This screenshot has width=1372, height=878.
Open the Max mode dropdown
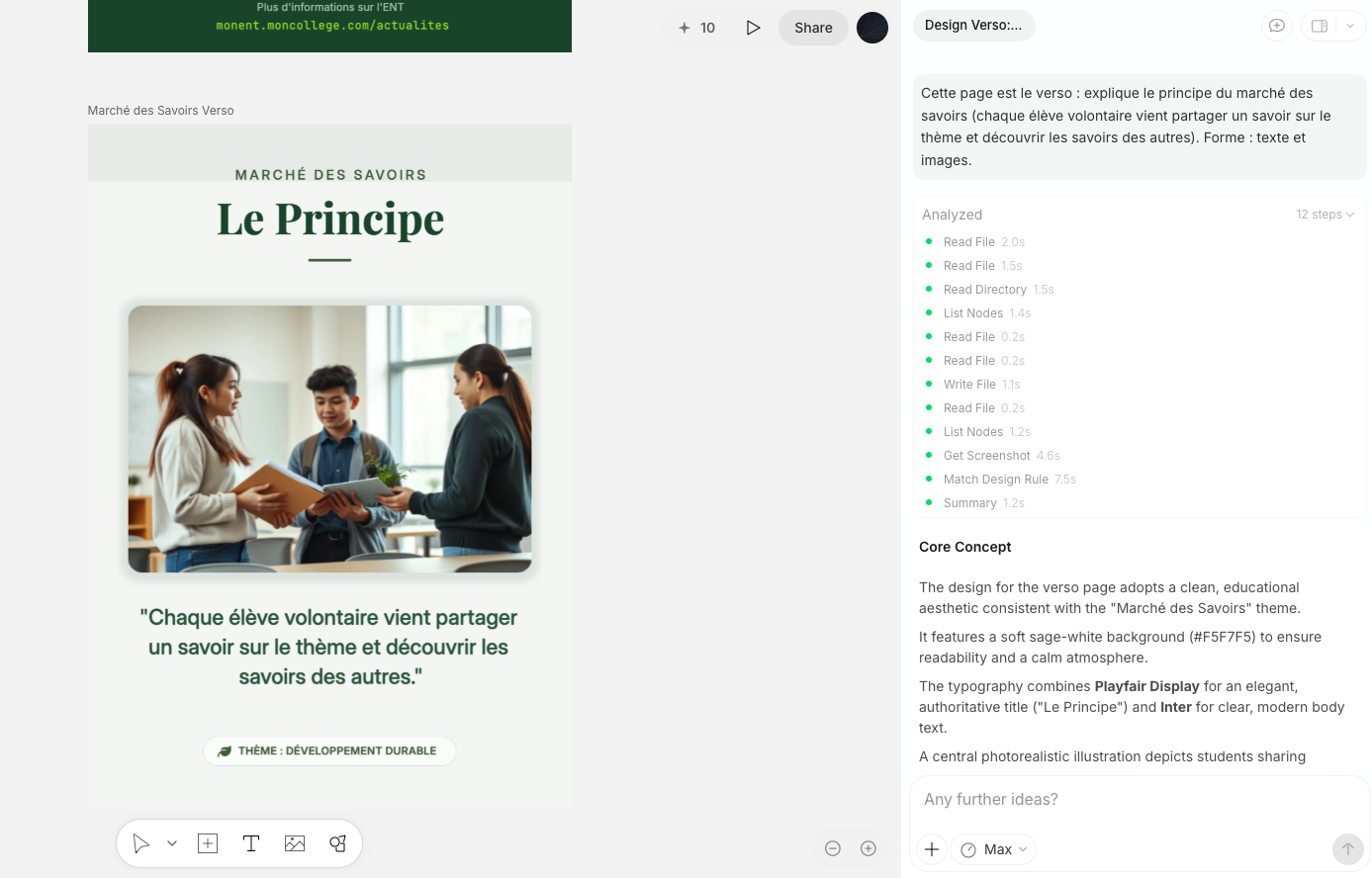click(993, 849)
